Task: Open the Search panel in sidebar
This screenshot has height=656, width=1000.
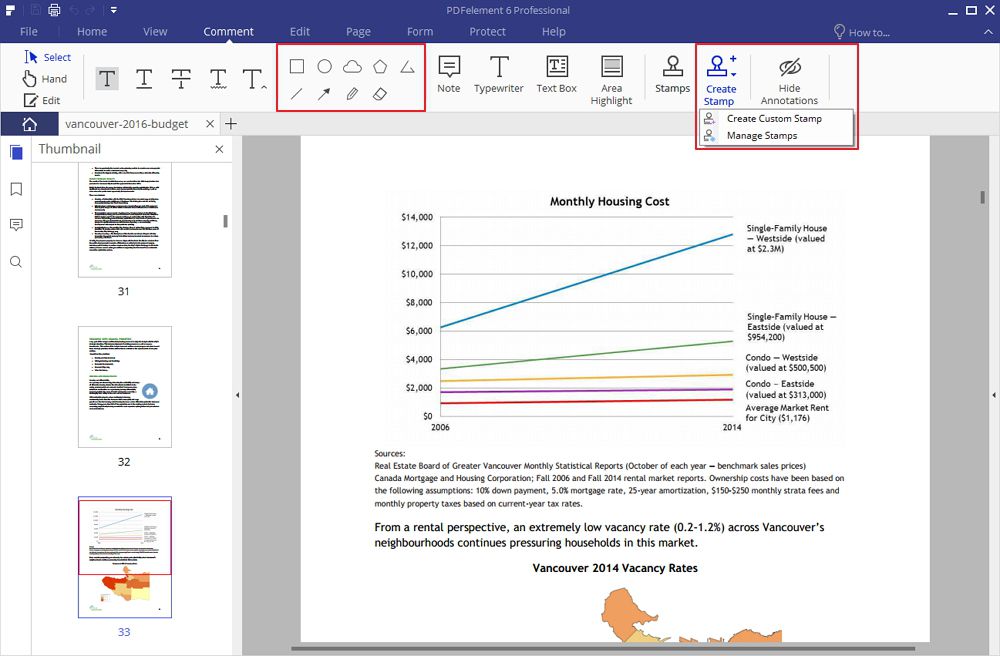Action: click(x=16, y=262)
